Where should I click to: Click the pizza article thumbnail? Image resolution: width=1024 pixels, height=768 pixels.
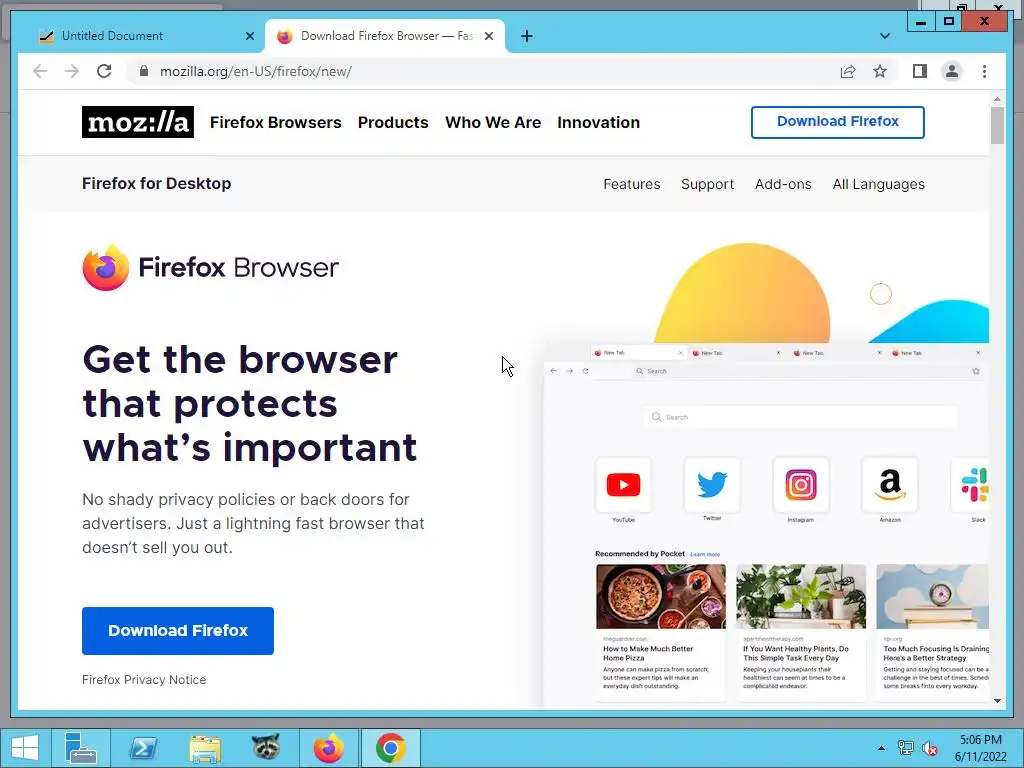click(x=661, y=597)
